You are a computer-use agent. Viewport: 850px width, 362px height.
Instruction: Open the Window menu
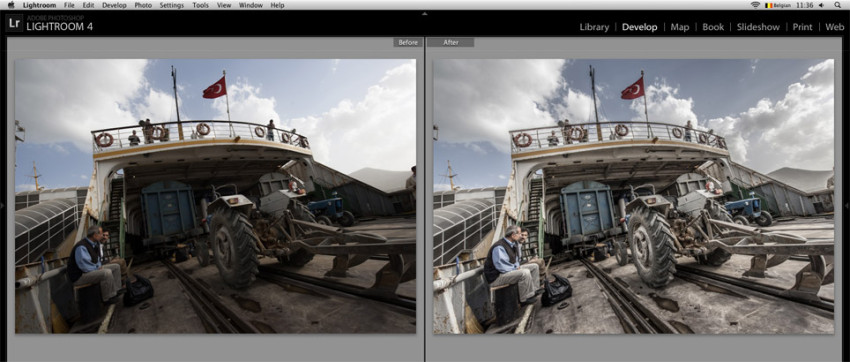click(250, 5)
